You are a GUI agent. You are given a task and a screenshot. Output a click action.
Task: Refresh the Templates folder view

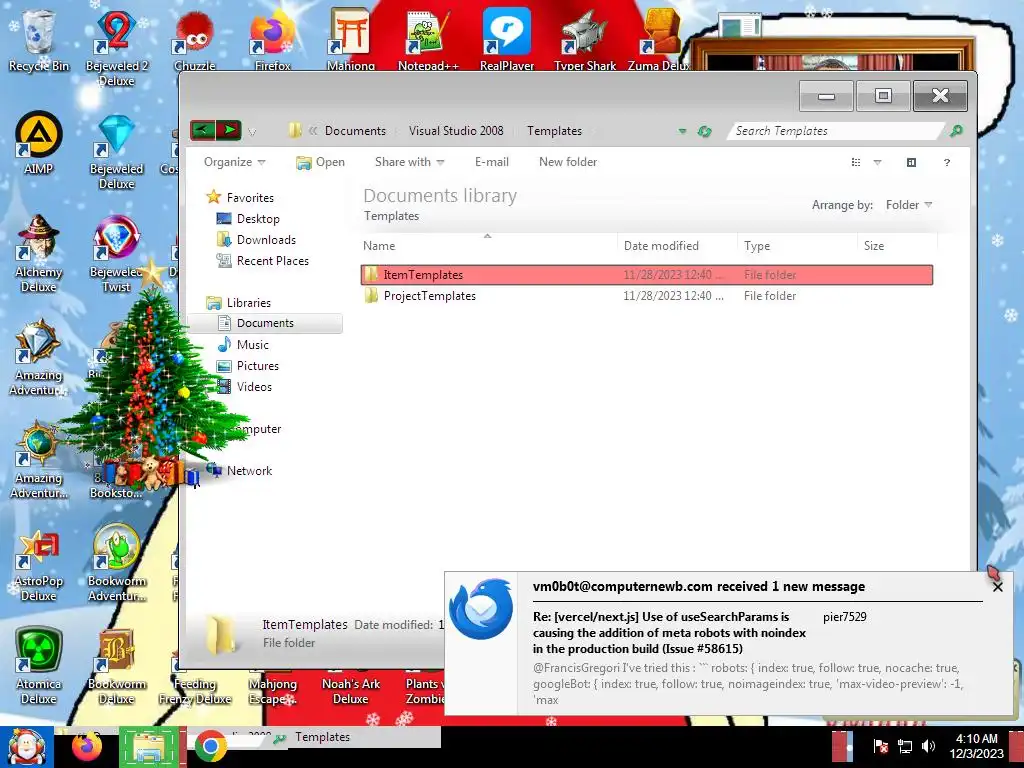pos(704,131)
